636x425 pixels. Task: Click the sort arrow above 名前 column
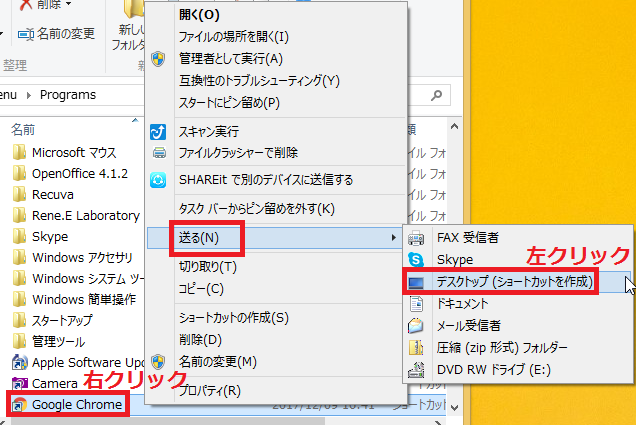coord(135,120)
